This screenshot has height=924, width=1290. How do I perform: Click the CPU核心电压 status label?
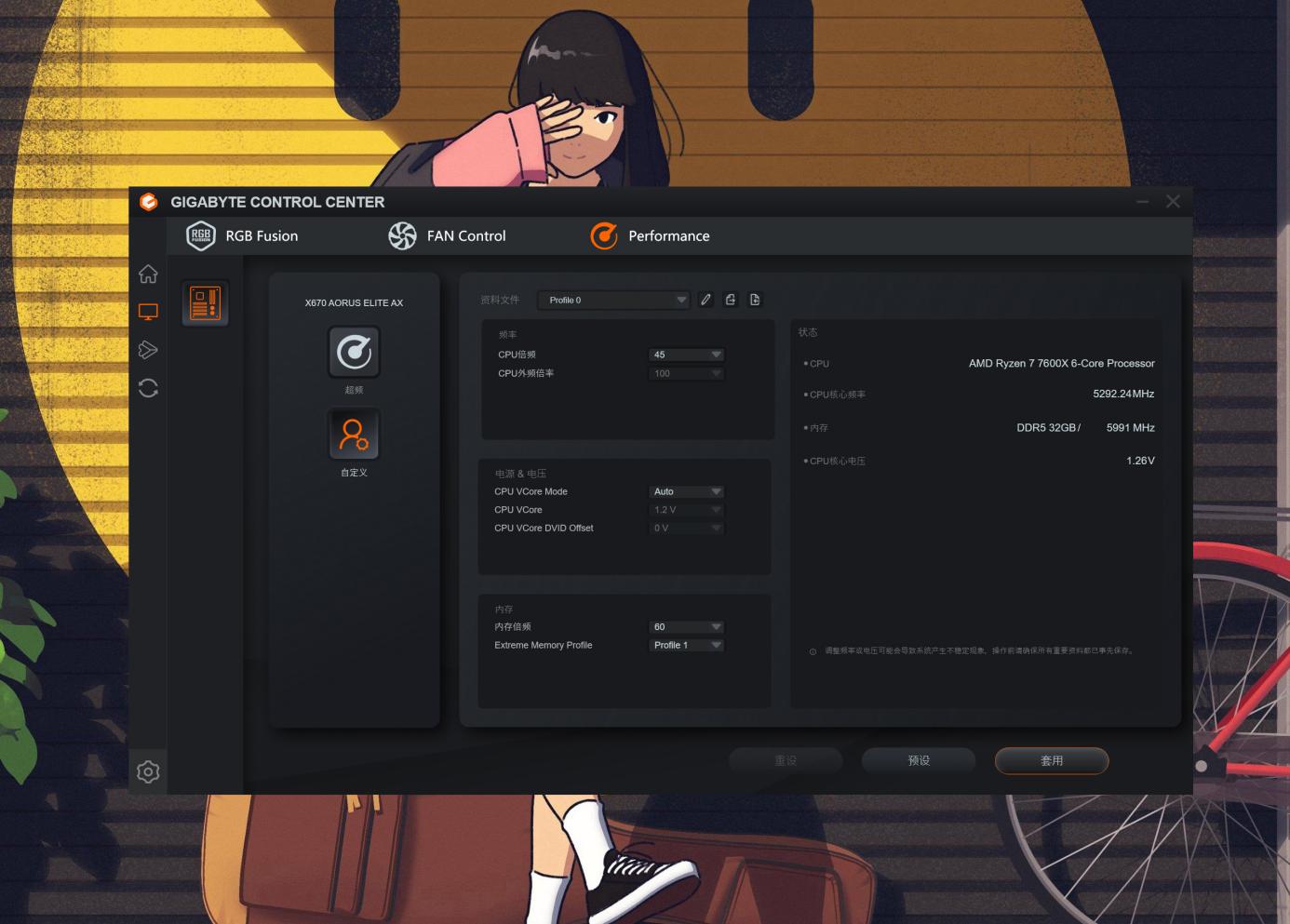point(838,462)
